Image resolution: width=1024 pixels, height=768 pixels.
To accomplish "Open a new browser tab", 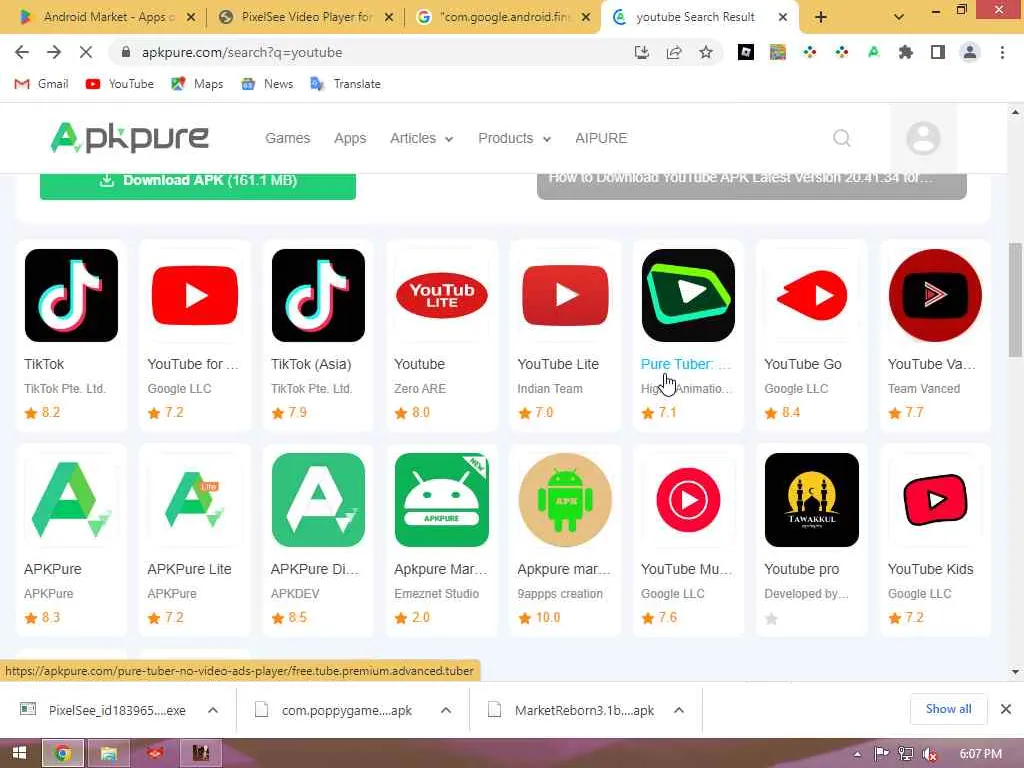I will [821, 18].
